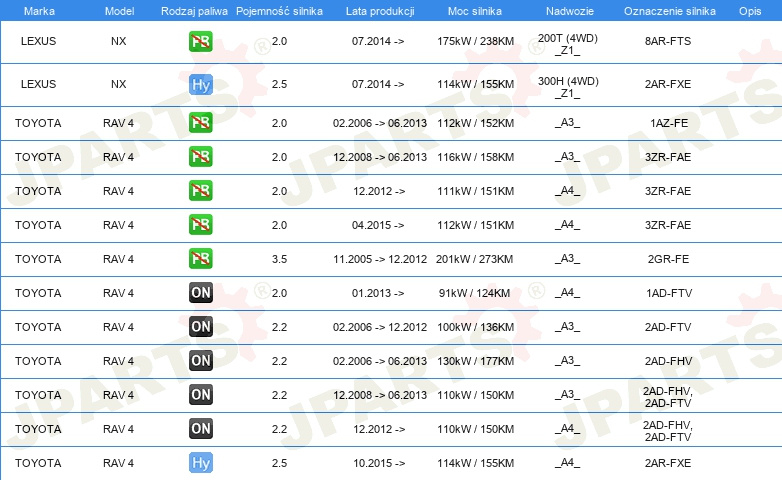Select the 175kW / 238KM power cell
This screenshot has height=480, width=782.
[x=475, y=41]
